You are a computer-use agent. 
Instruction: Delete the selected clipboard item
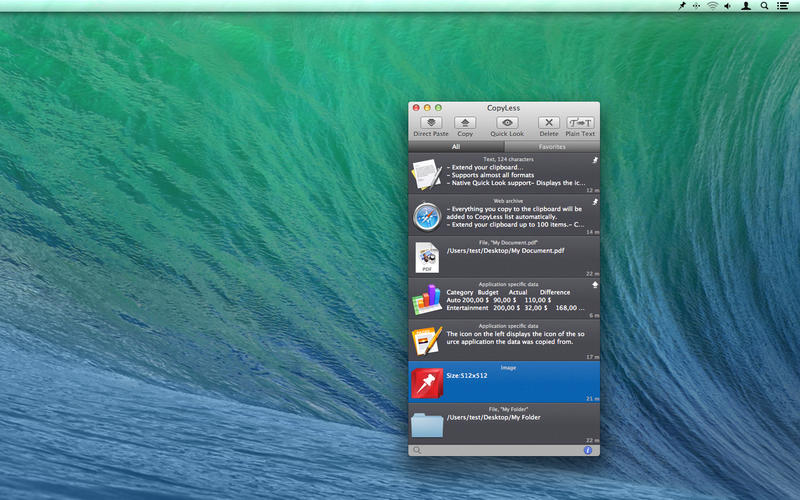coord(549,122)
